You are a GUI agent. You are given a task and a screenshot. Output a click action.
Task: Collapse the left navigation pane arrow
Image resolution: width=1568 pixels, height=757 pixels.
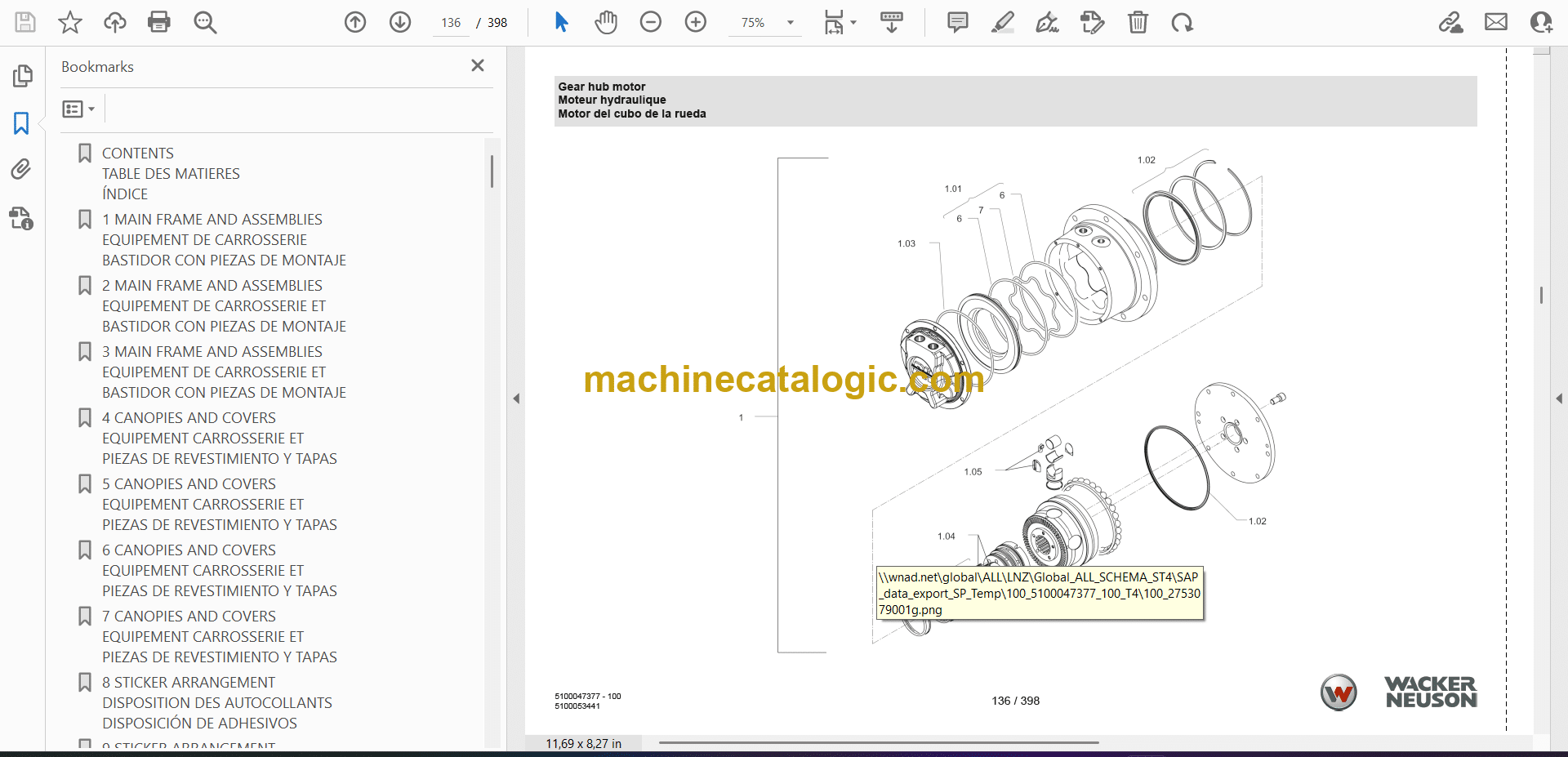click(x=516, y=399)
